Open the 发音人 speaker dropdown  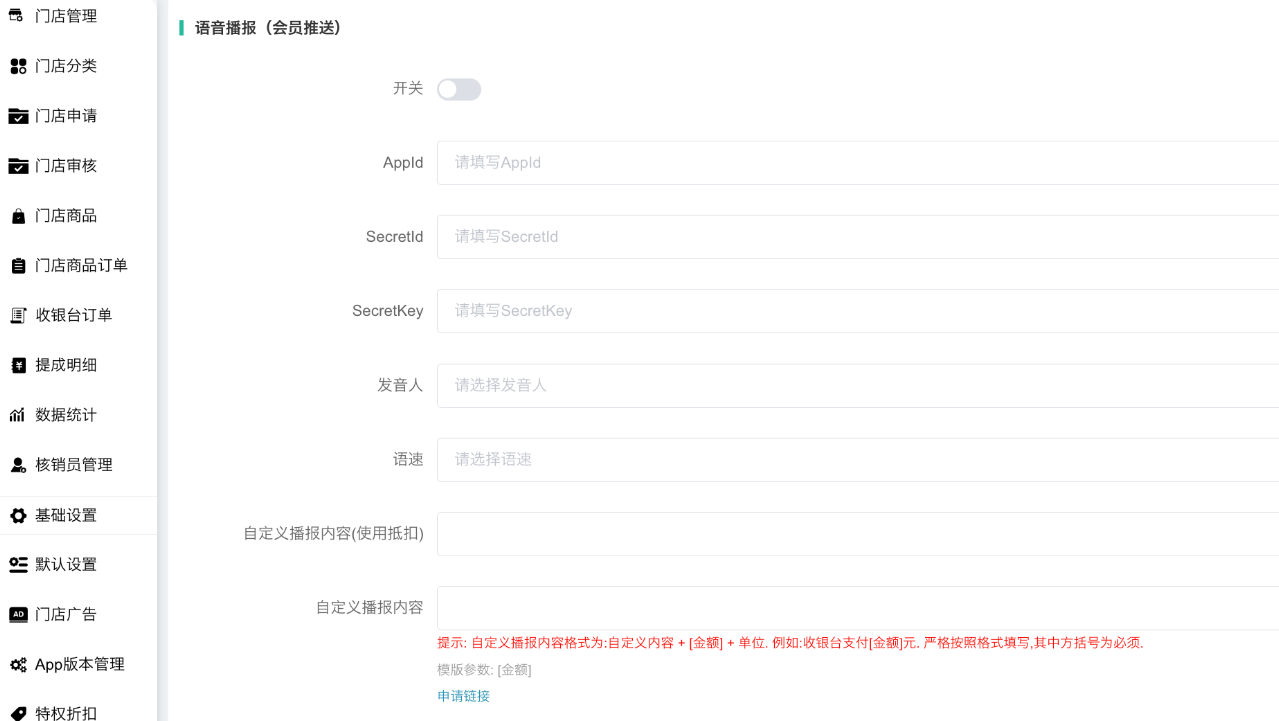(857, 385)
